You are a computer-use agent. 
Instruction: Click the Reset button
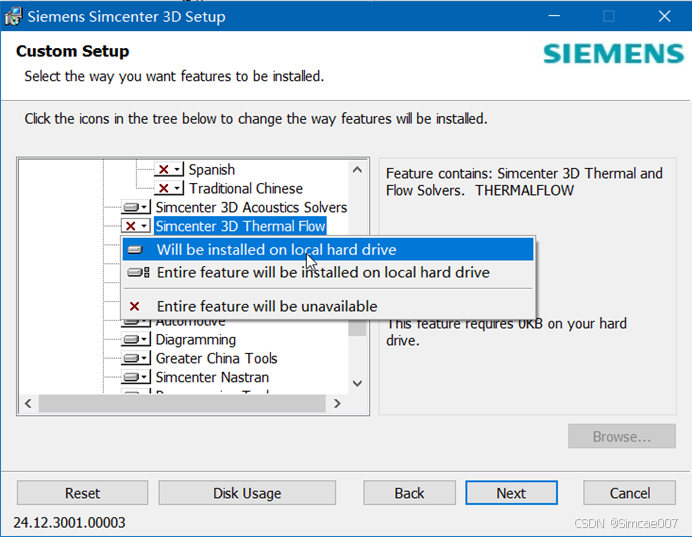click(83, 493)
